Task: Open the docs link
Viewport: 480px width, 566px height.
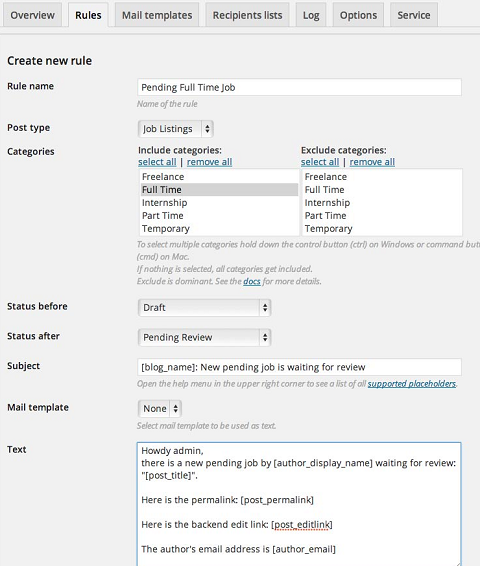Action: coord(252,281)
